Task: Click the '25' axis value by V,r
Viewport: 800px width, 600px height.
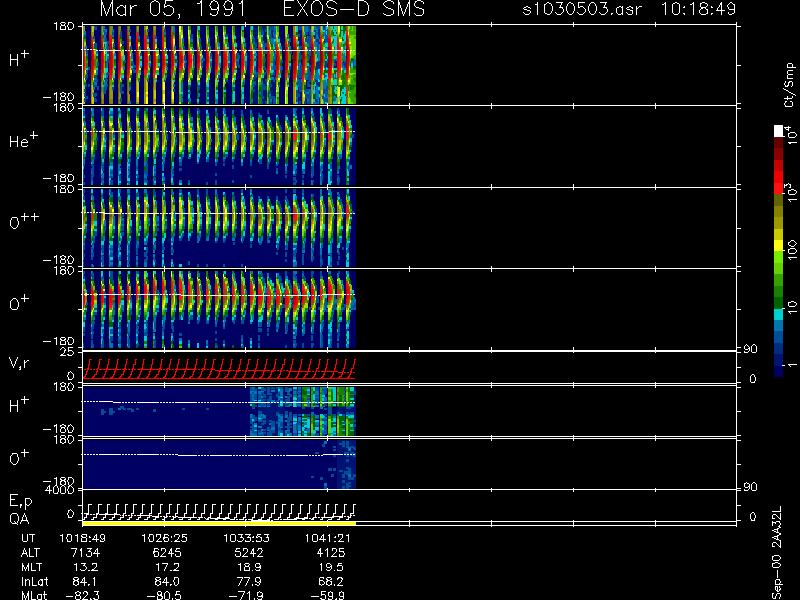Action: pyautogui.click(x=67, y=352)
